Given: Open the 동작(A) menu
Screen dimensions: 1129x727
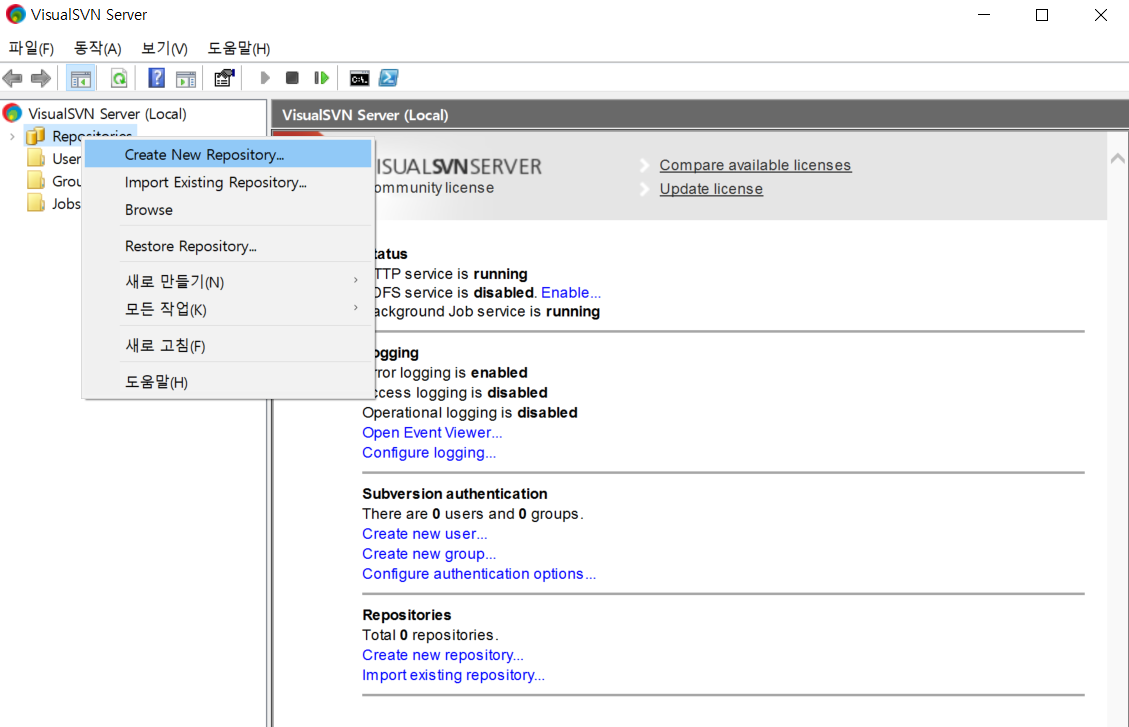Looking at the screenshot, I should coord(97,48).
